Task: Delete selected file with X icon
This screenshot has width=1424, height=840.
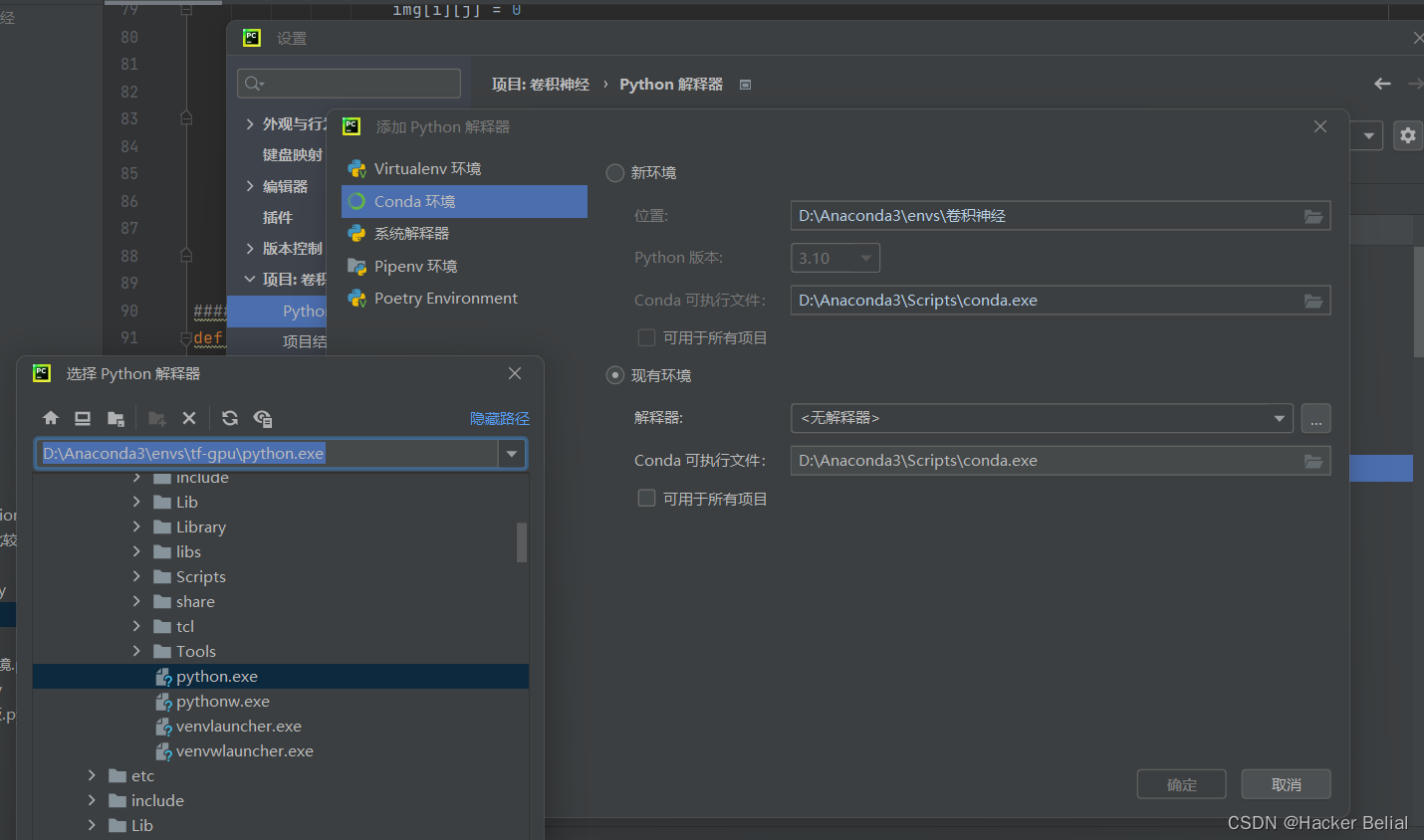Action: pyautogui.click(x=189, y=418)
